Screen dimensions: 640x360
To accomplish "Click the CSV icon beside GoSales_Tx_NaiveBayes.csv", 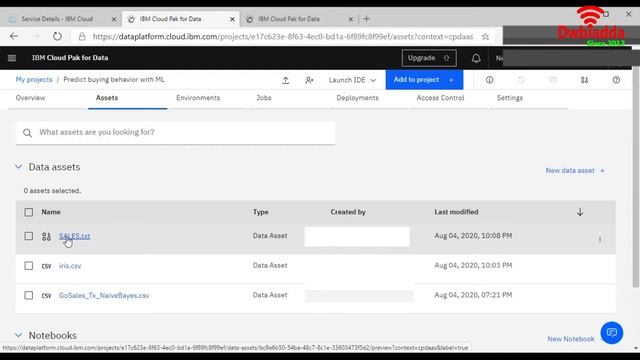I will (x=47, y=296).
